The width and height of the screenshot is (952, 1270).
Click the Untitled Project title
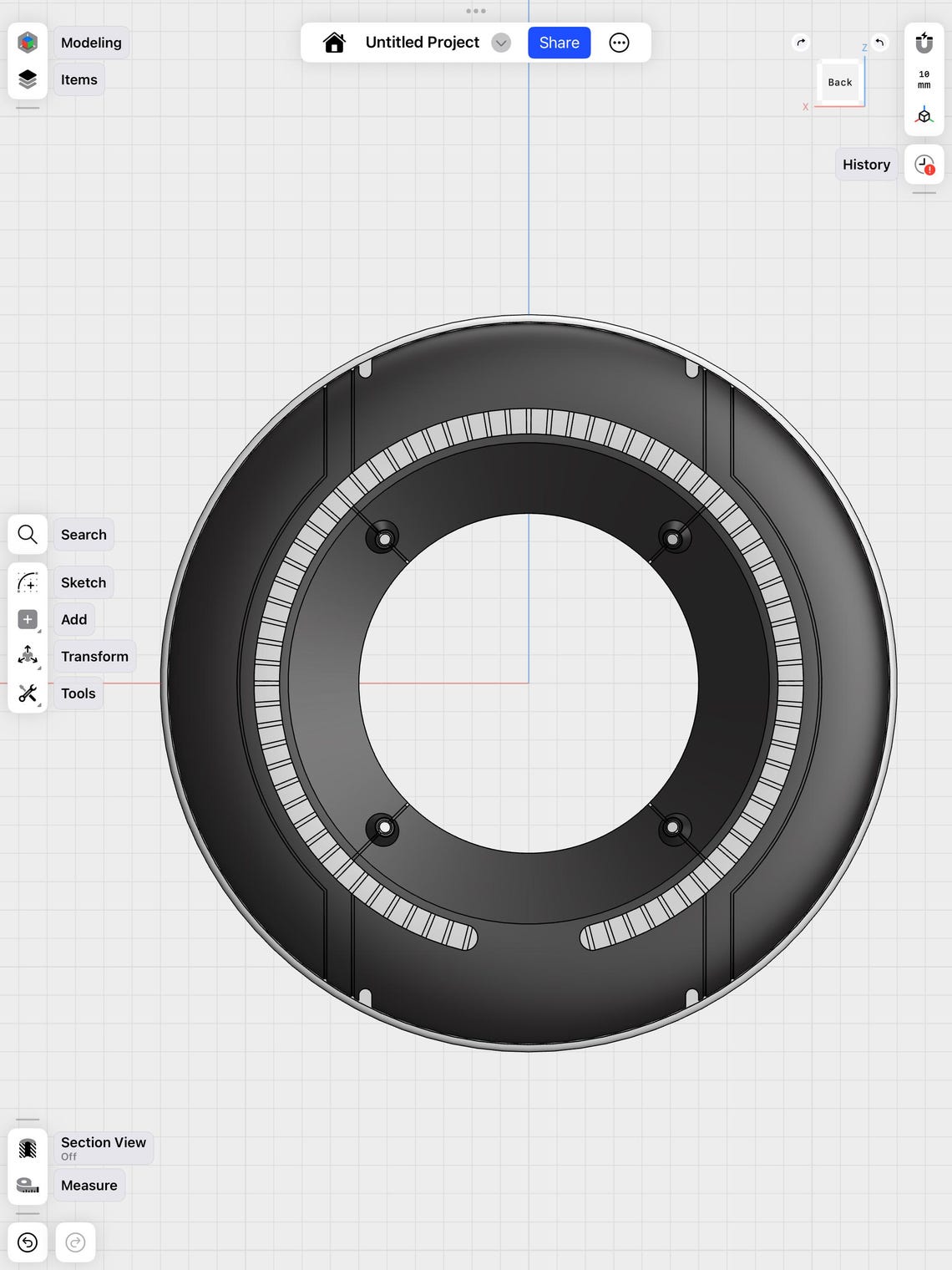tap(423, 43)
